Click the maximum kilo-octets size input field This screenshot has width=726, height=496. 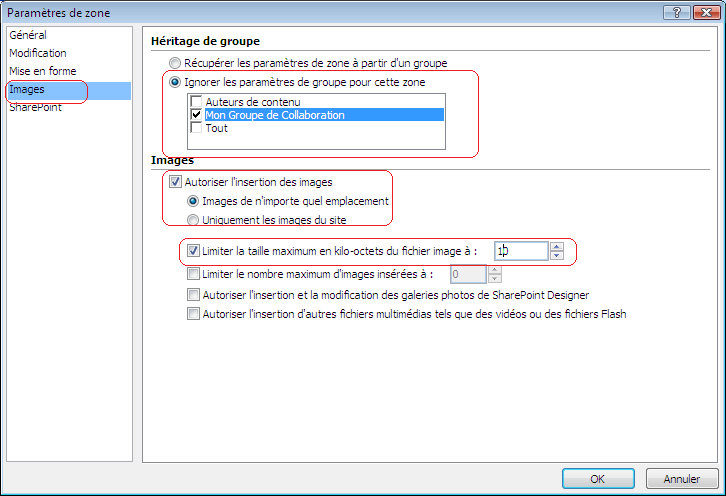pos(520,252)
